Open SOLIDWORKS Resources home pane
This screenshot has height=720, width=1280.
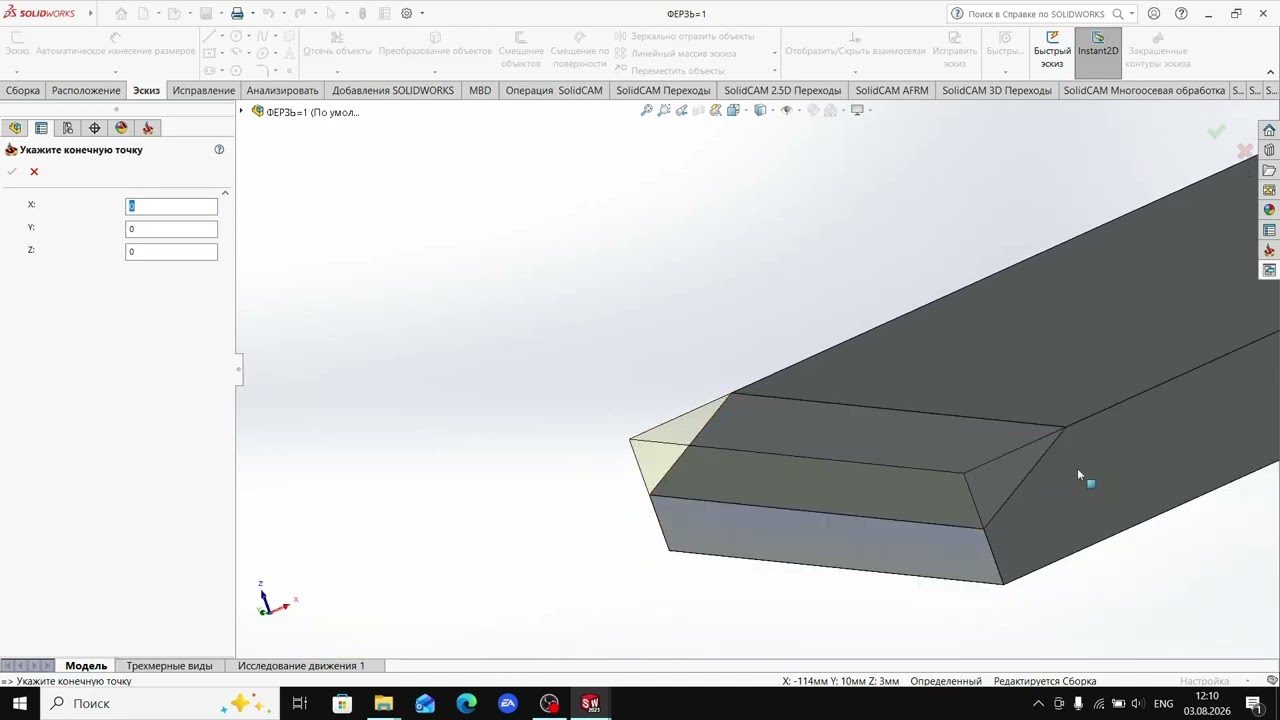coord(1269,131)
